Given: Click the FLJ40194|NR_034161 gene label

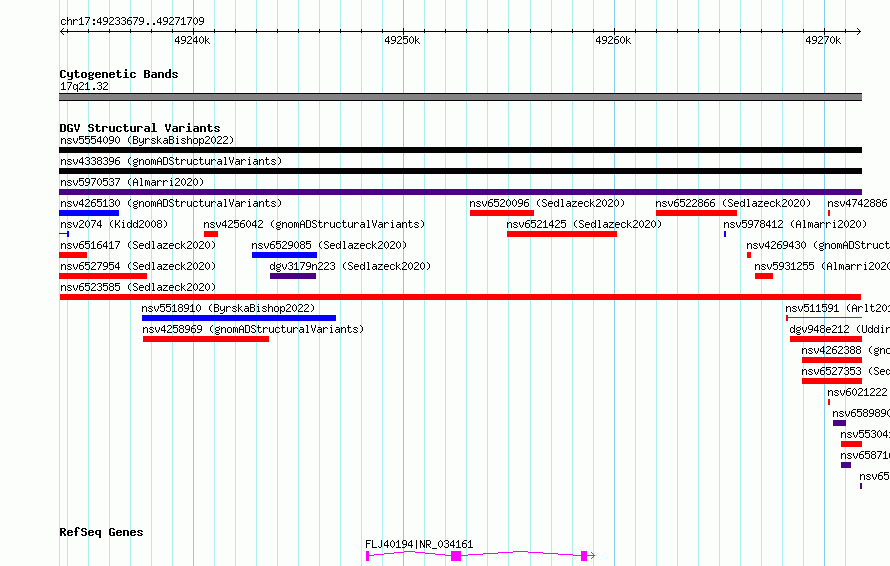Looking at the screenshot, I should pos(419,544).
